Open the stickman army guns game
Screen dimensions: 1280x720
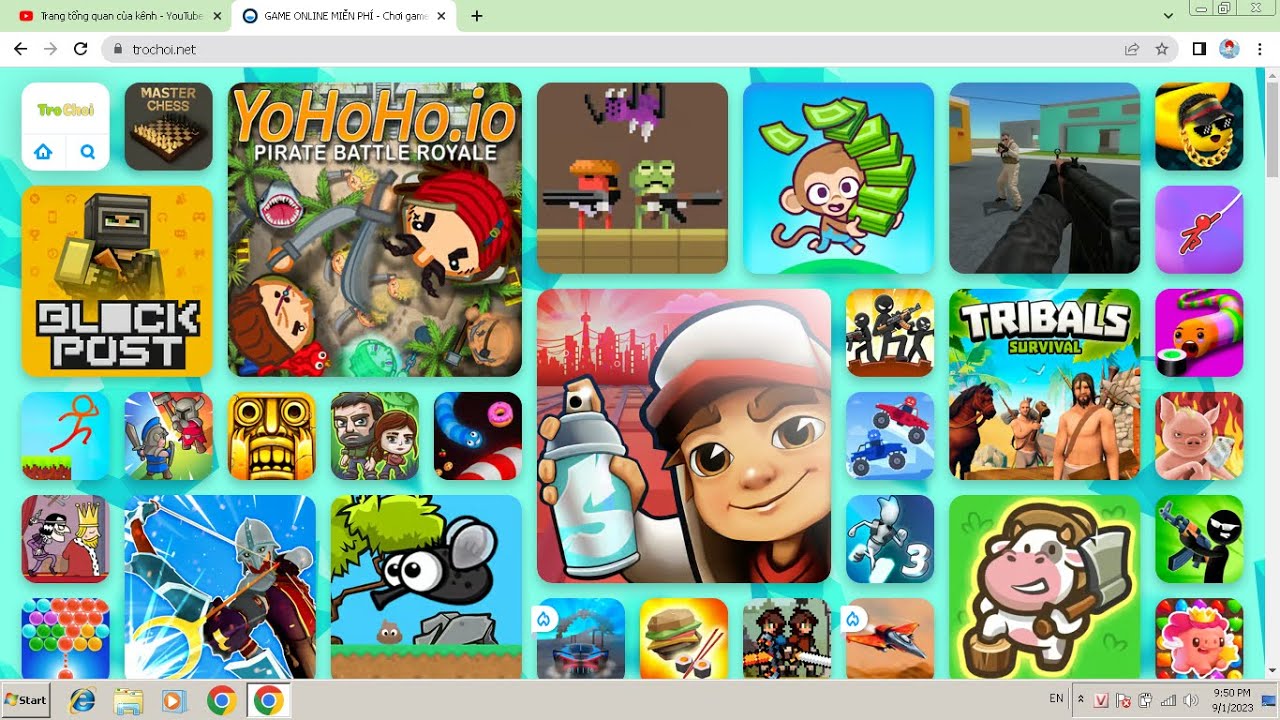[890, 333]
